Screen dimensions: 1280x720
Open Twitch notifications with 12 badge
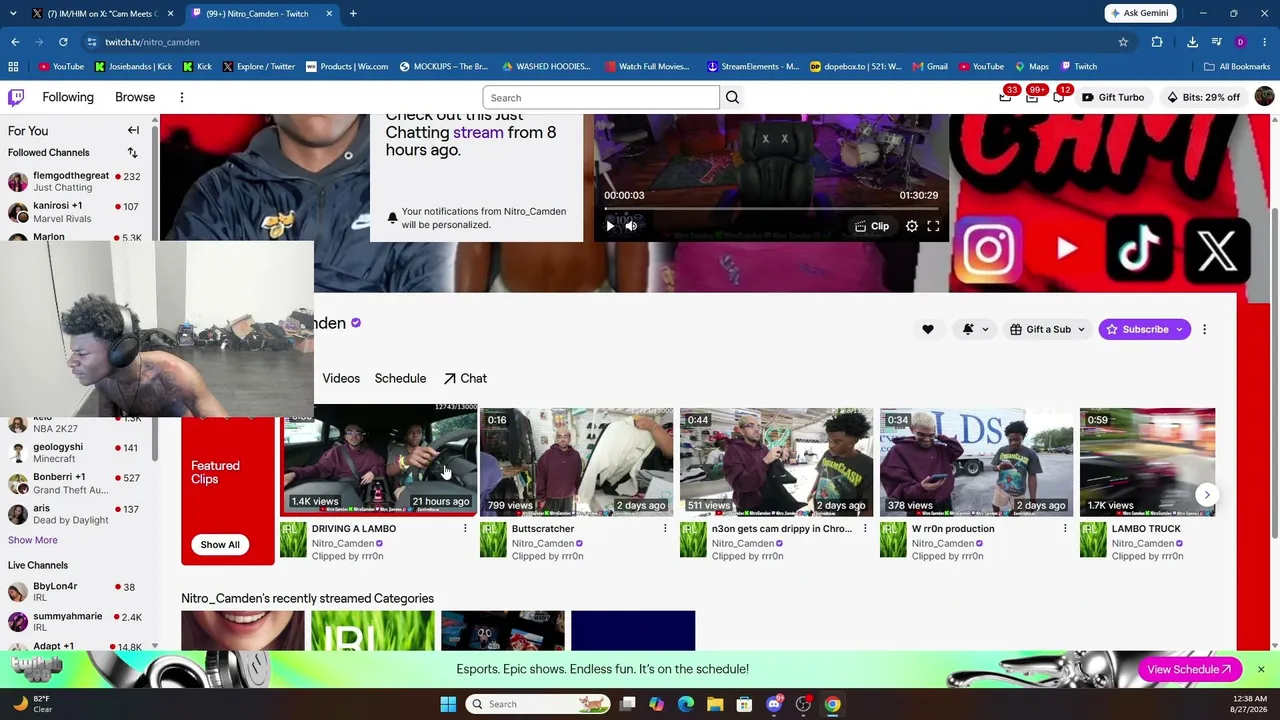pyautogui.click(x=1059, y=97)
